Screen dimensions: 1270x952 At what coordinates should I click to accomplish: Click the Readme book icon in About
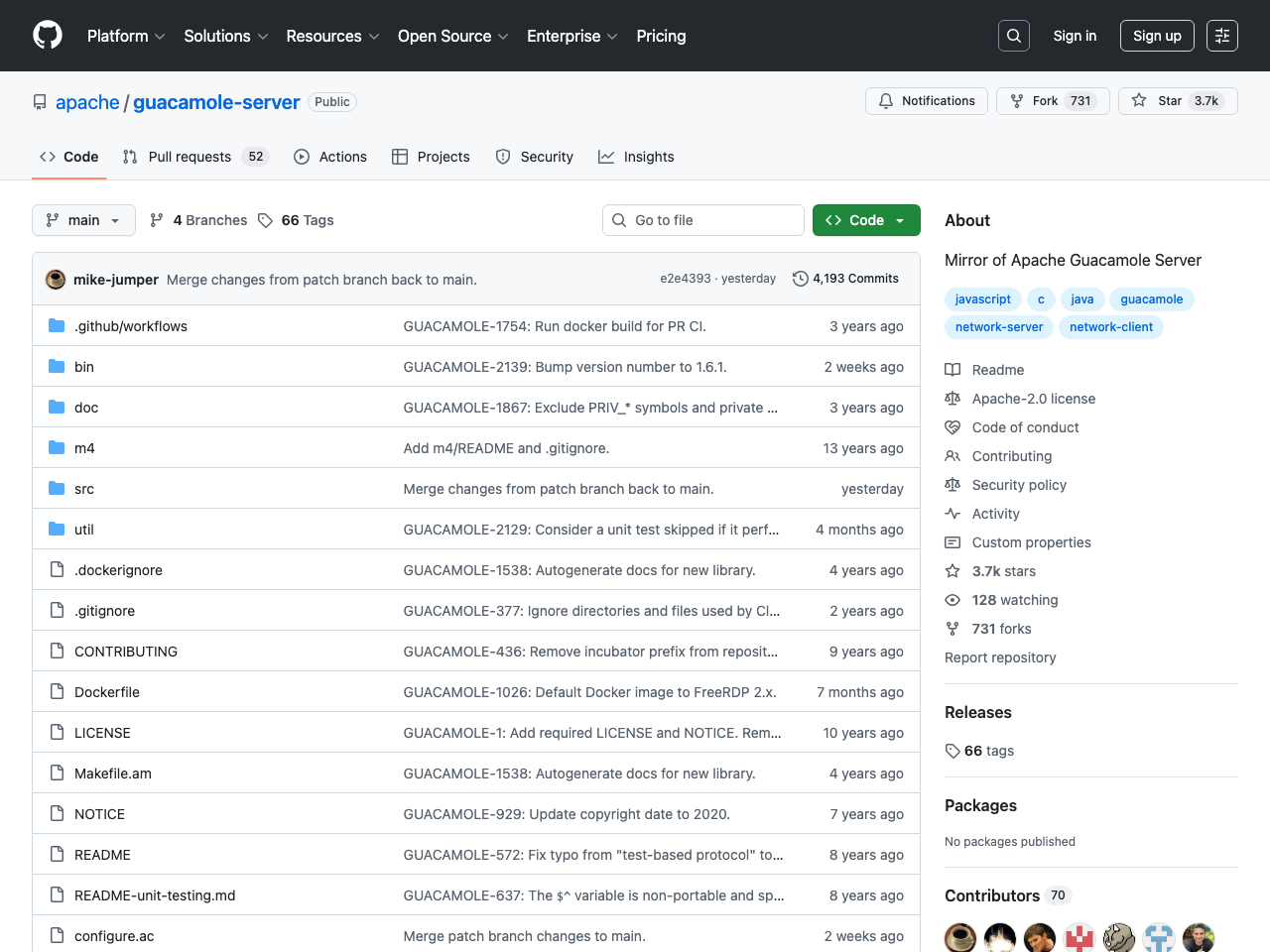pos(952,370)
